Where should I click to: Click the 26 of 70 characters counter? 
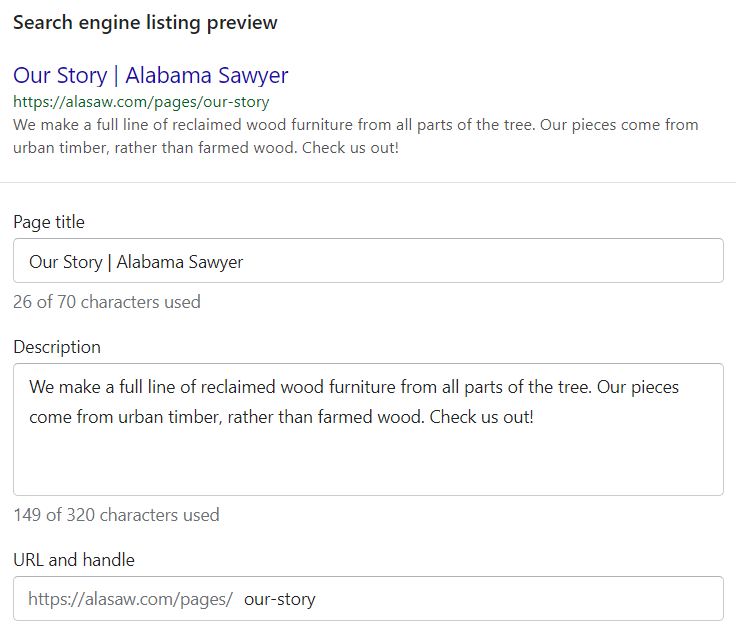point(107,302)
